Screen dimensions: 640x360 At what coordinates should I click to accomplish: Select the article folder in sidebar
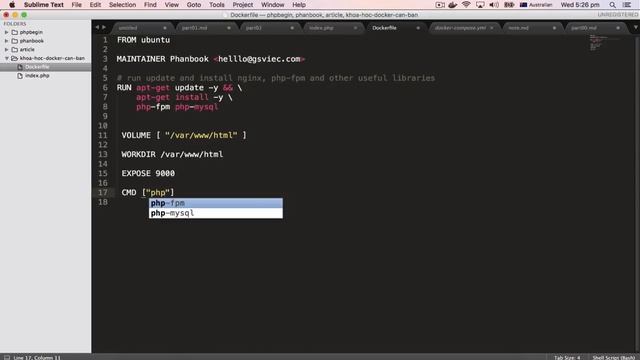click(x=27, y=49)
